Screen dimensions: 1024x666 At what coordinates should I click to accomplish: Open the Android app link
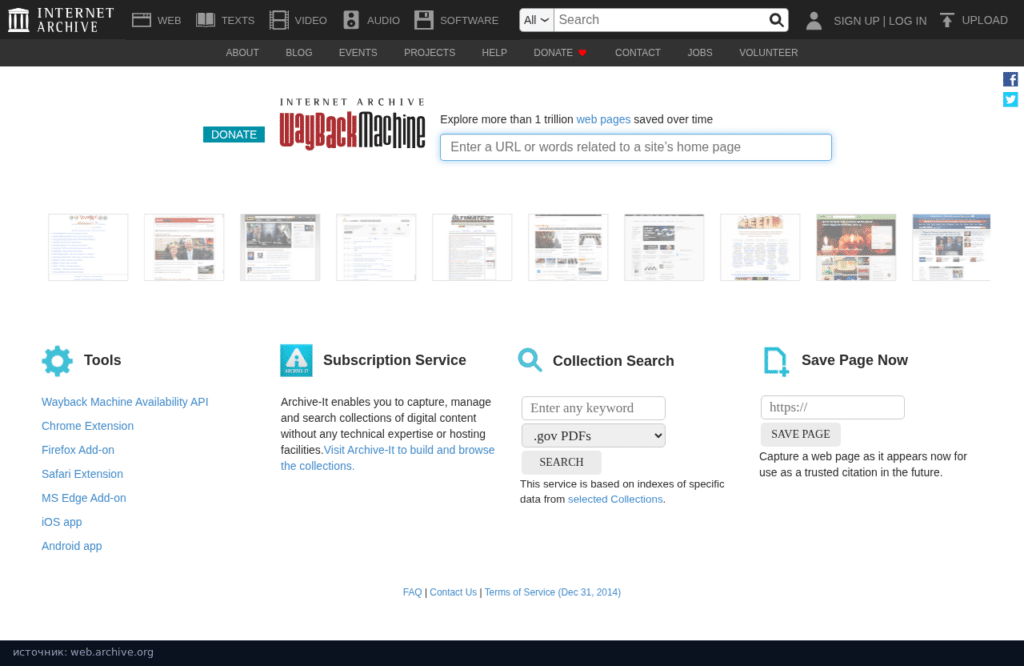click(x=72, y=547)
